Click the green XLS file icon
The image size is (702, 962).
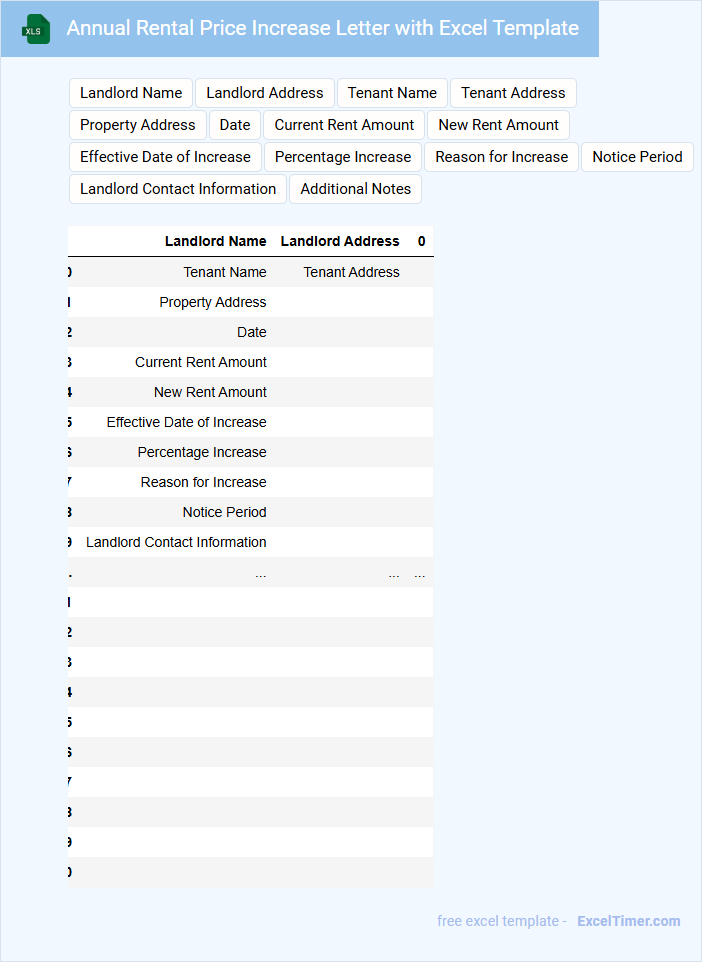point(36,29)
